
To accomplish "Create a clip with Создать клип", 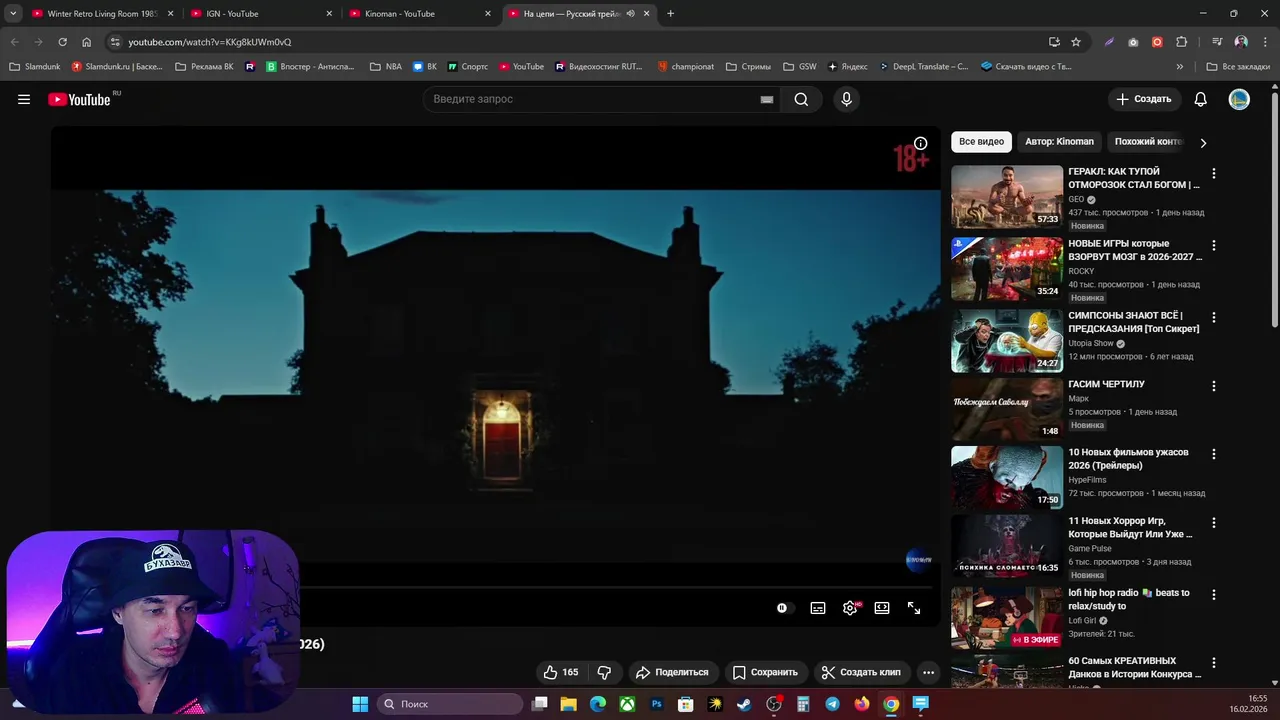I will (861, 672).
